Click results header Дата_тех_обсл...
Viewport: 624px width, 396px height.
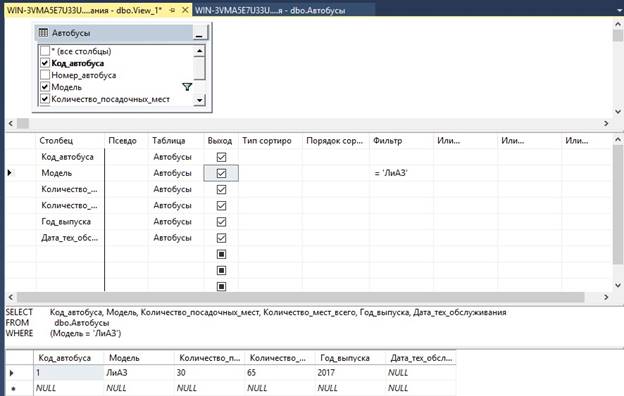tap(421, 358)
